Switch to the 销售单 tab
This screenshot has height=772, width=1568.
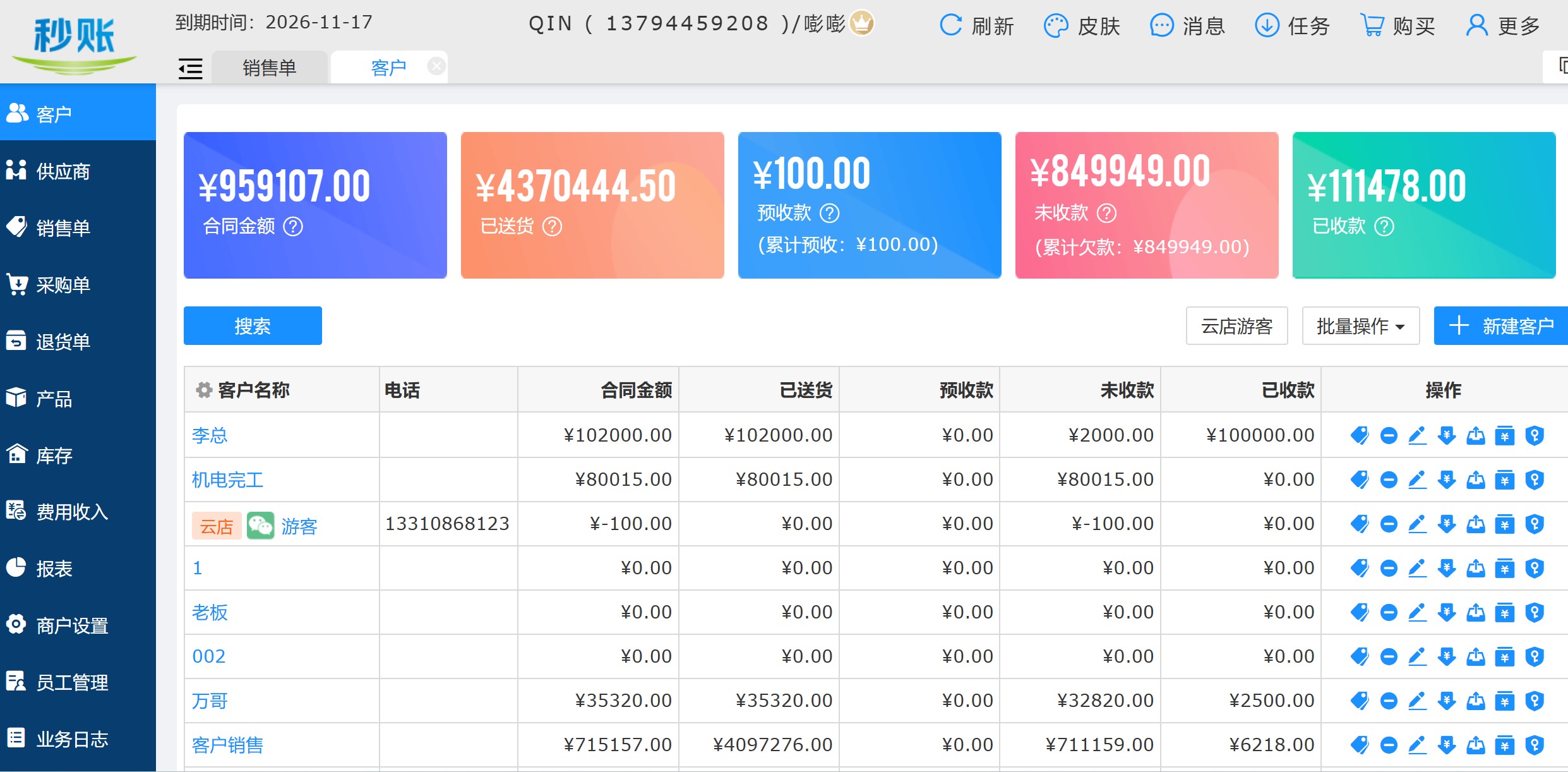pyautogui.click(x=270, y=67)
